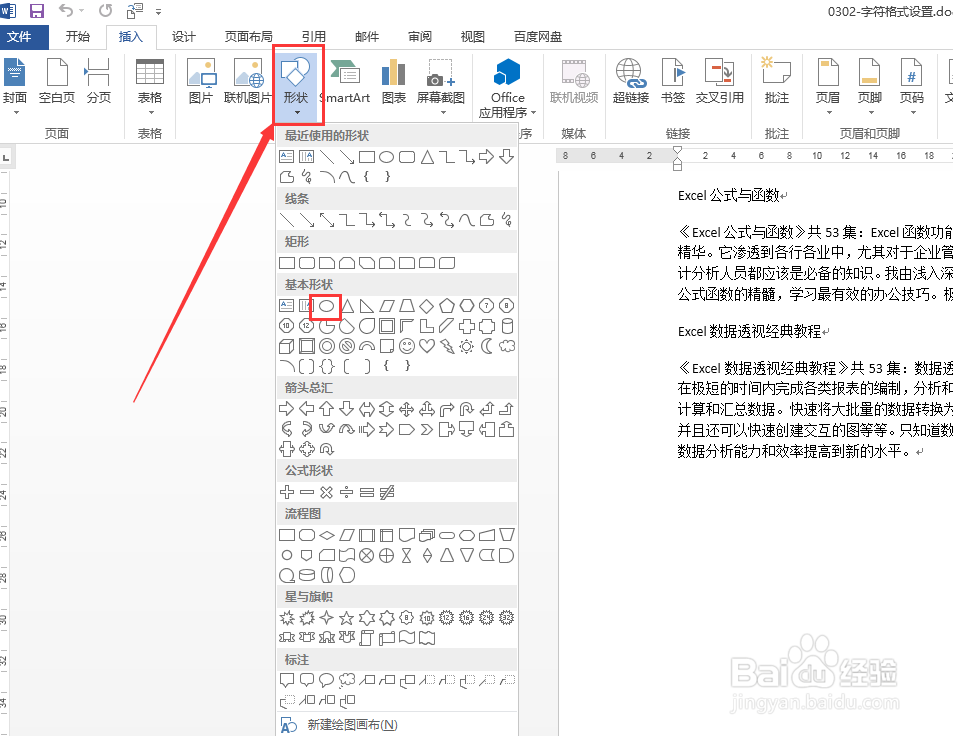
Task: Switch to the Design (设计) tab
Action: click(x=184, y=36)
